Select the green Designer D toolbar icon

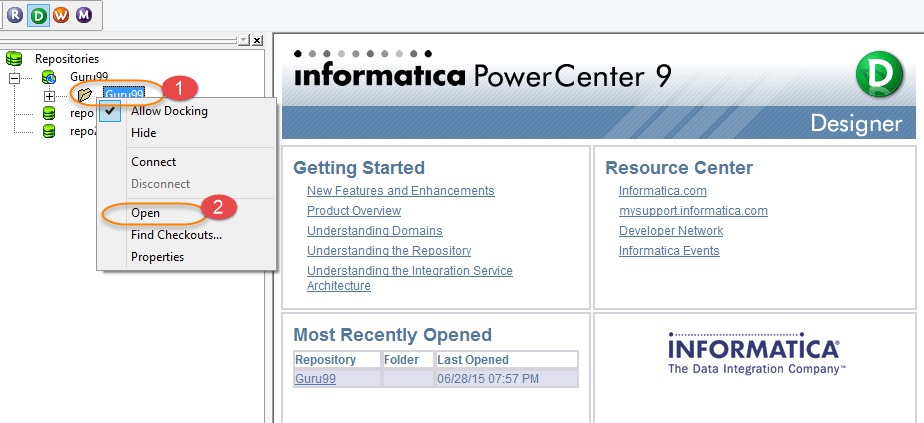coord(38,16)
